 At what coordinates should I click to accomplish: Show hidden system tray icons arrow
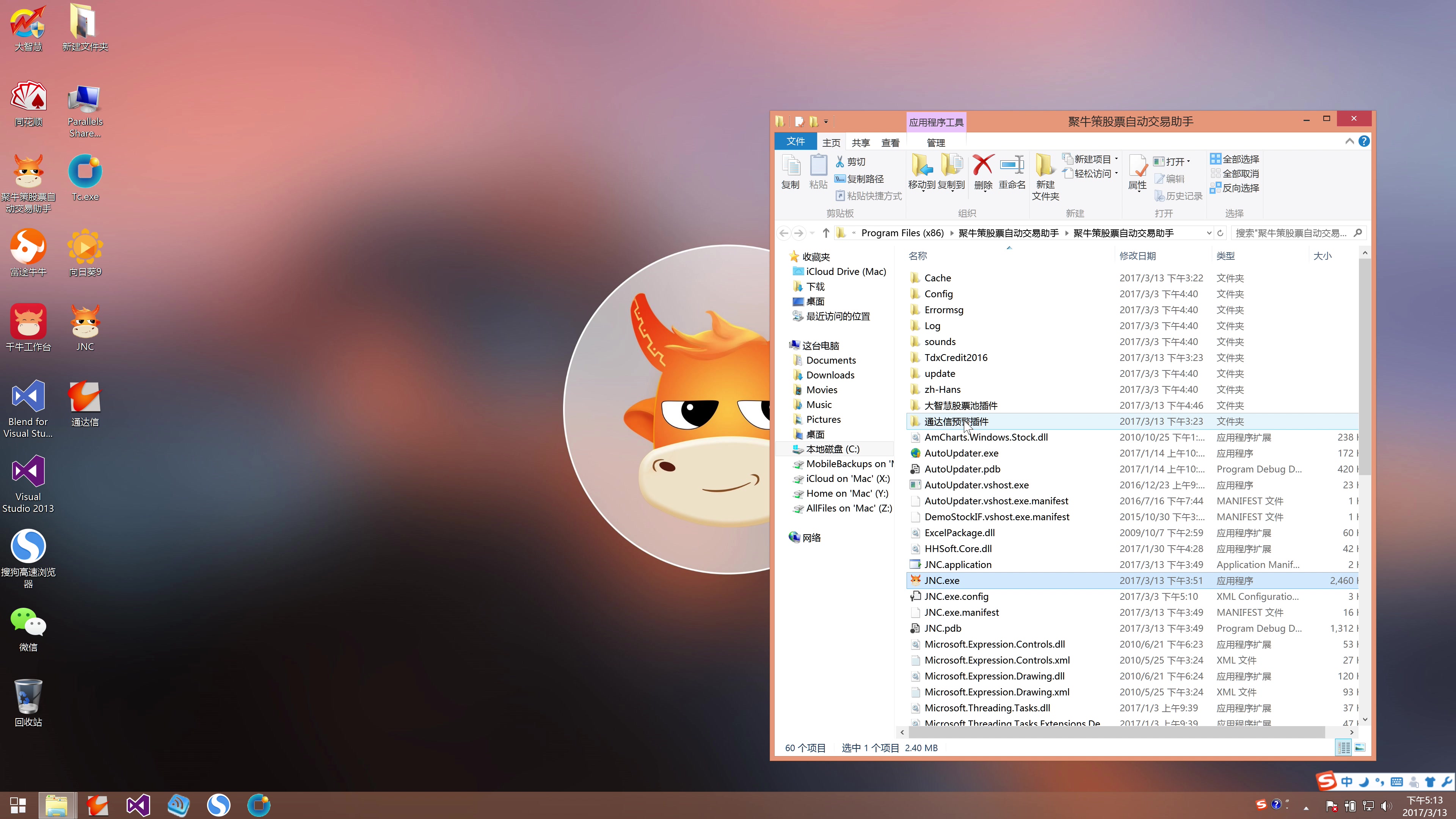coord(1306,808)
